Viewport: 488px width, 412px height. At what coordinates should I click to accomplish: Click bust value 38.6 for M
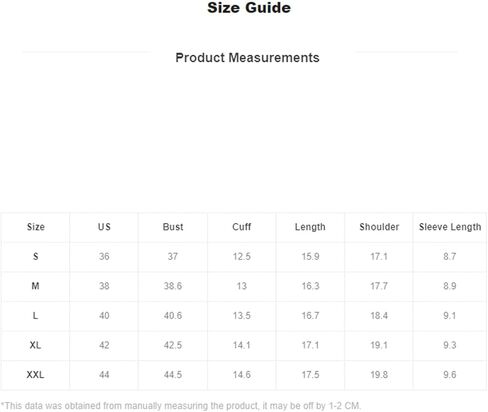(x=173, y=286)
